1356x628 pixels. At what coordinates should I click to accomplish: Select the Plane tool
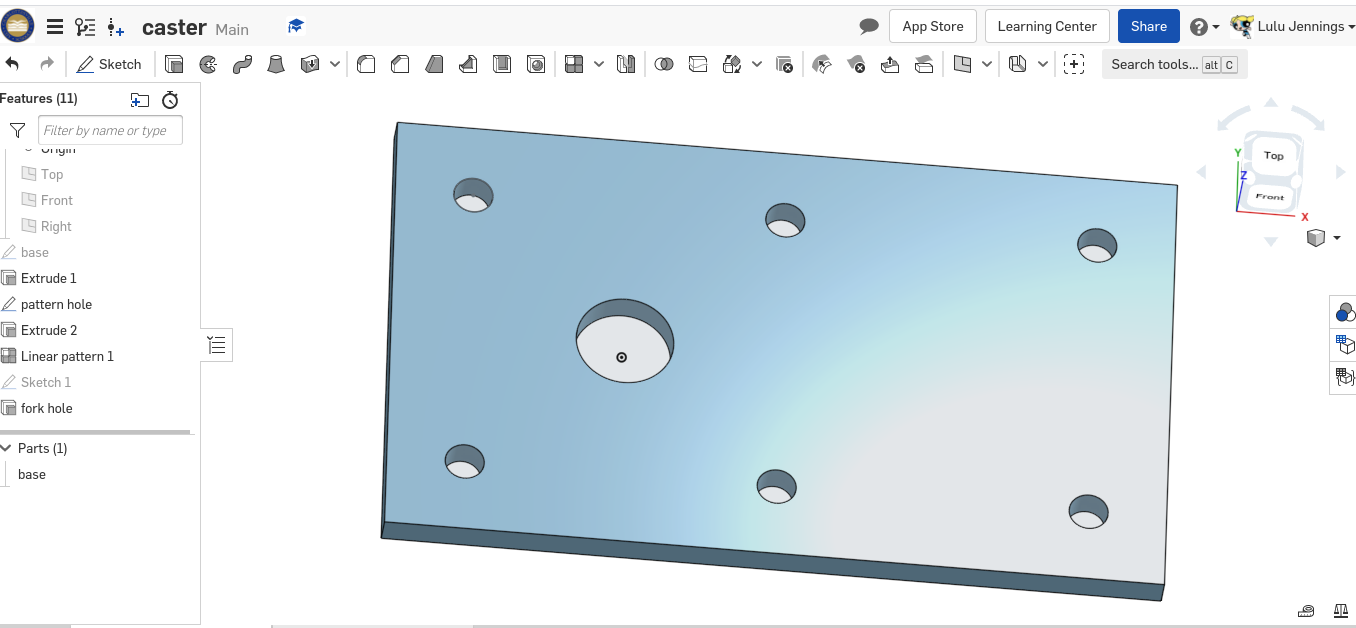click(x=962, y=64)
